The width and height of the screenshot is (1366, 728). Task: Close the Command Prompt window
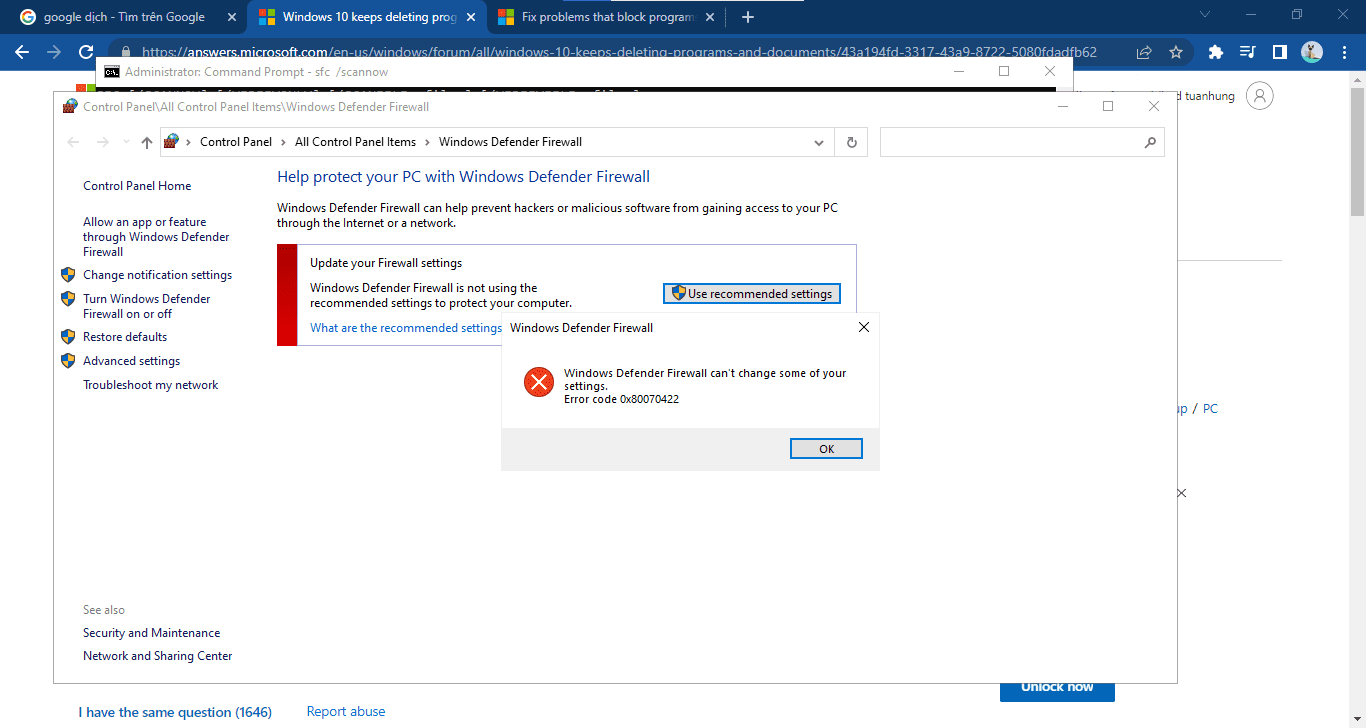(x=1049, y=71)
